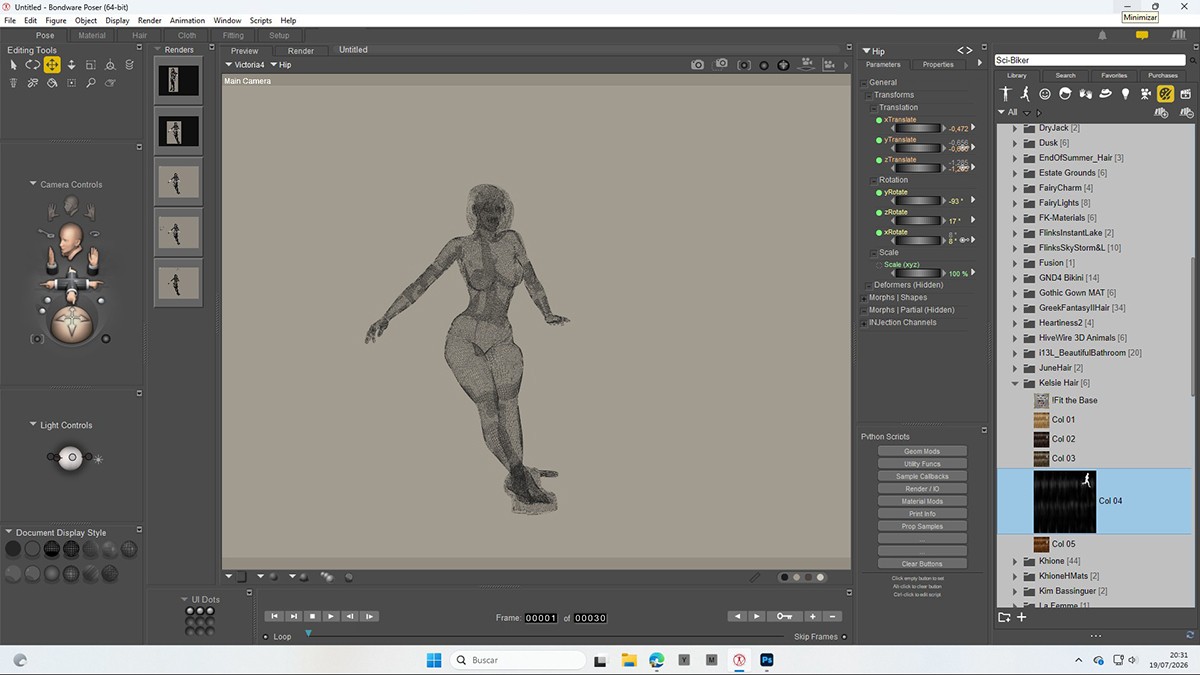Click the Material Mods script button
Viewport: 1200px width, 675px height.
[922, 501]
